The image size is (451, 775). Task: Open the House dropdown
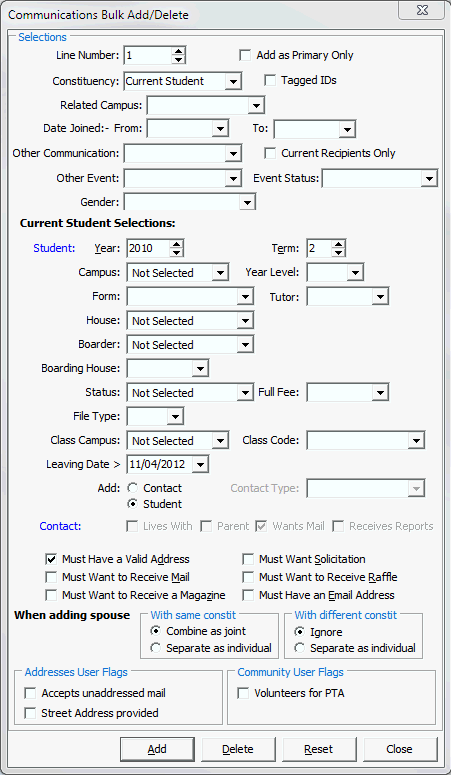tap(245, 321)
